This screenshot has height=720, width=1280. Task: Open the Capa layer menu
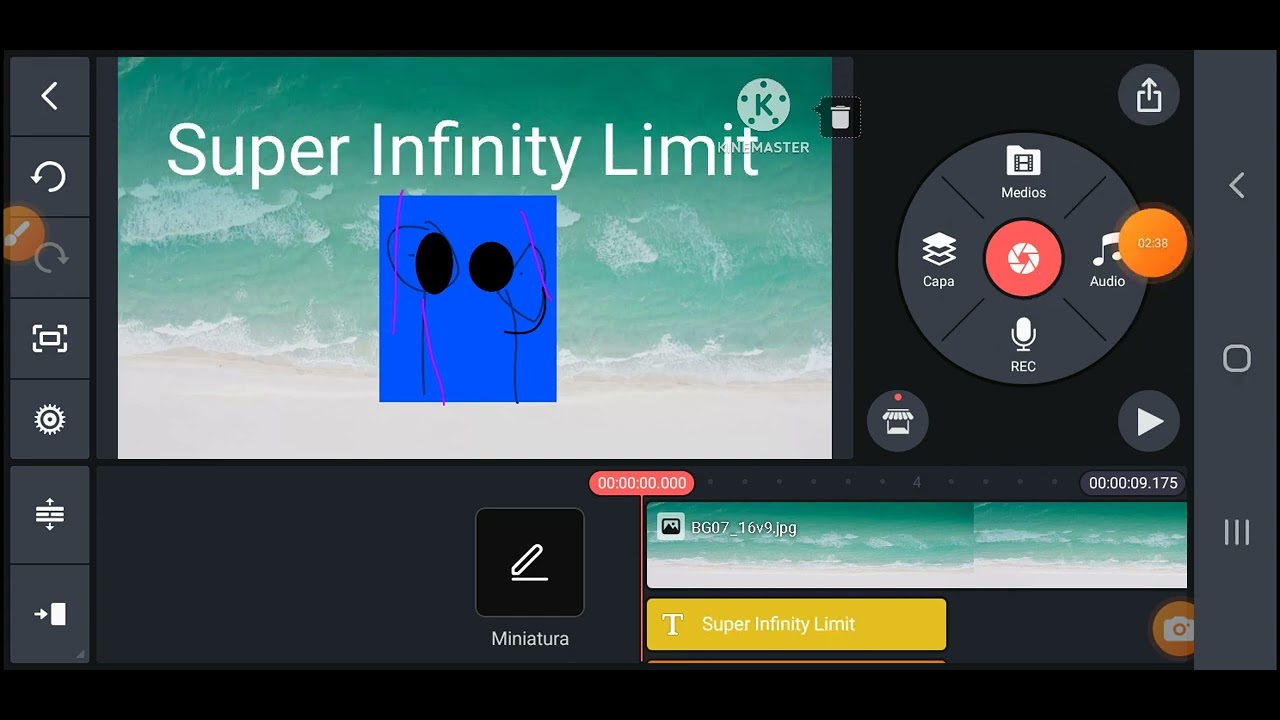click(938, 261)
